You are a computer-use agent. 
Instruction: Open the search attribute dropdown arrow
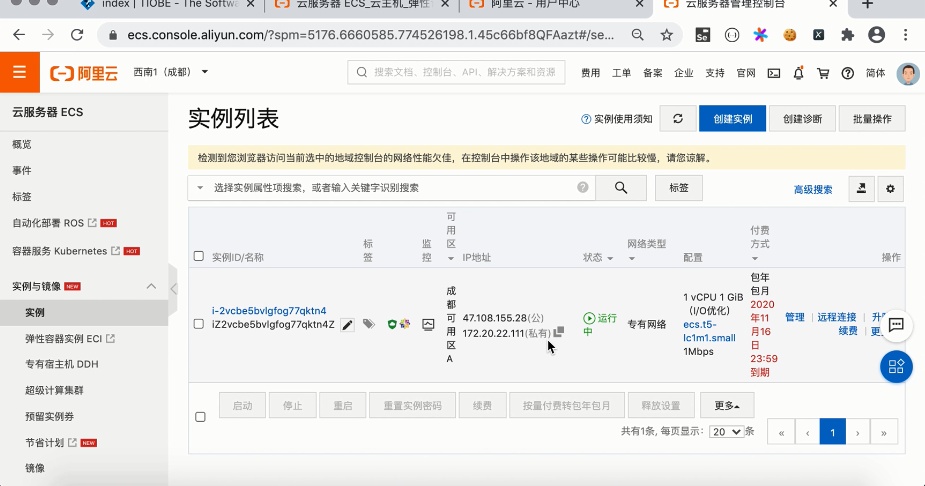(200, 188)
